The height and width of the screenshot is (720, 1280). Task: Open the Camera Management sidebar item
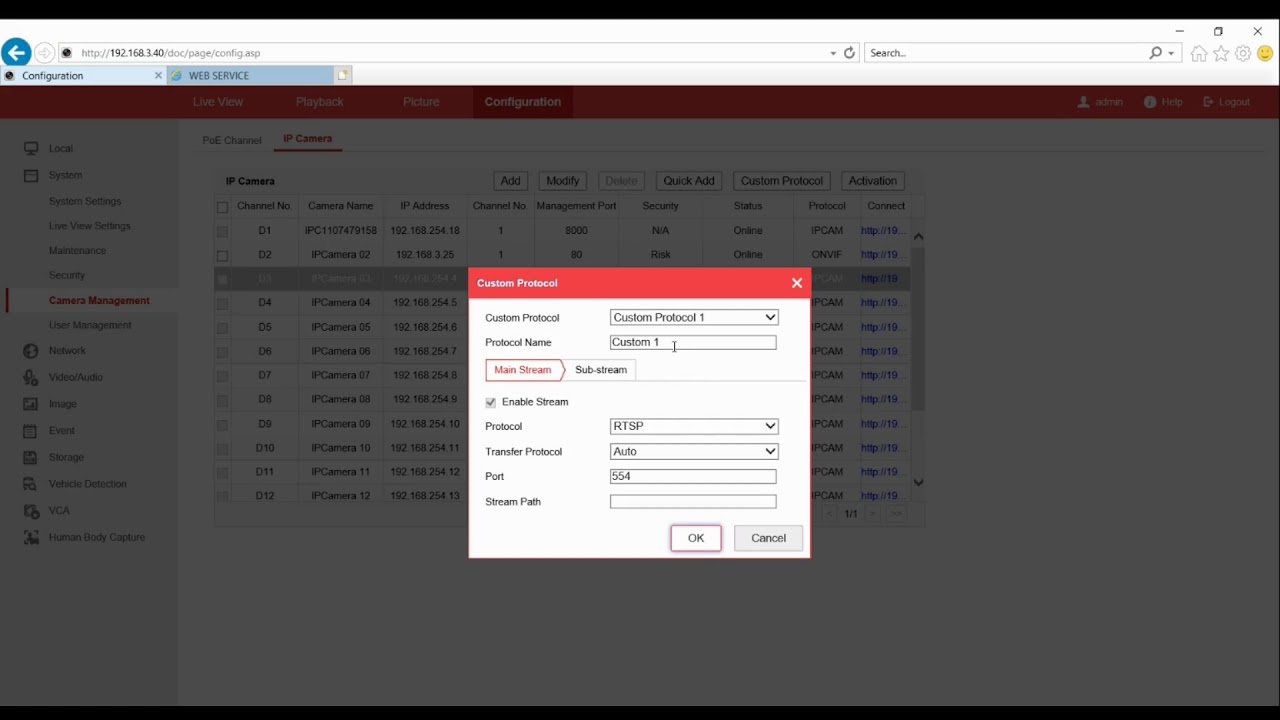click(x=99, y=300)
